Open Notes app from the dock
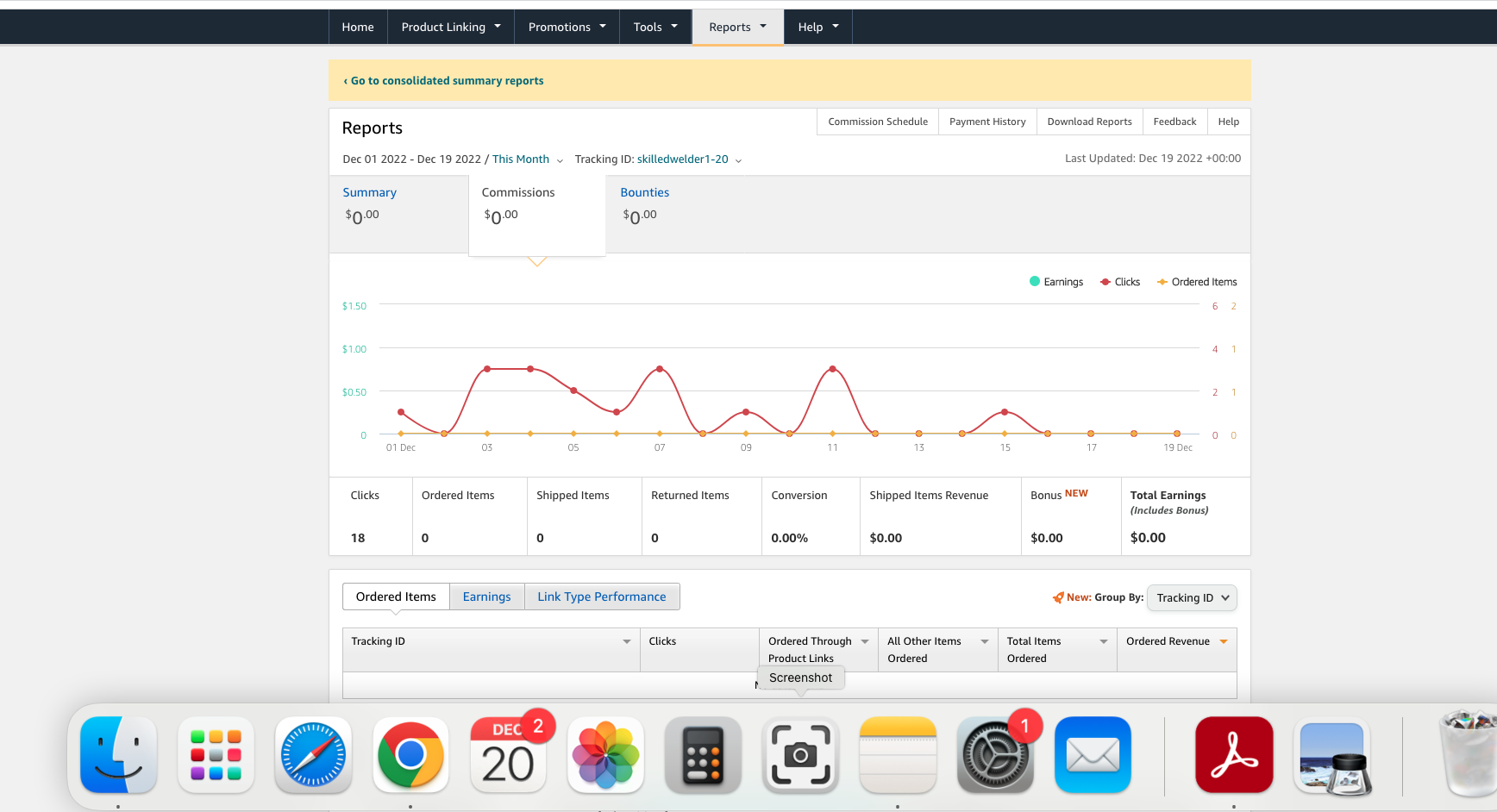1497x812 pixels. (x=898, y=755)
